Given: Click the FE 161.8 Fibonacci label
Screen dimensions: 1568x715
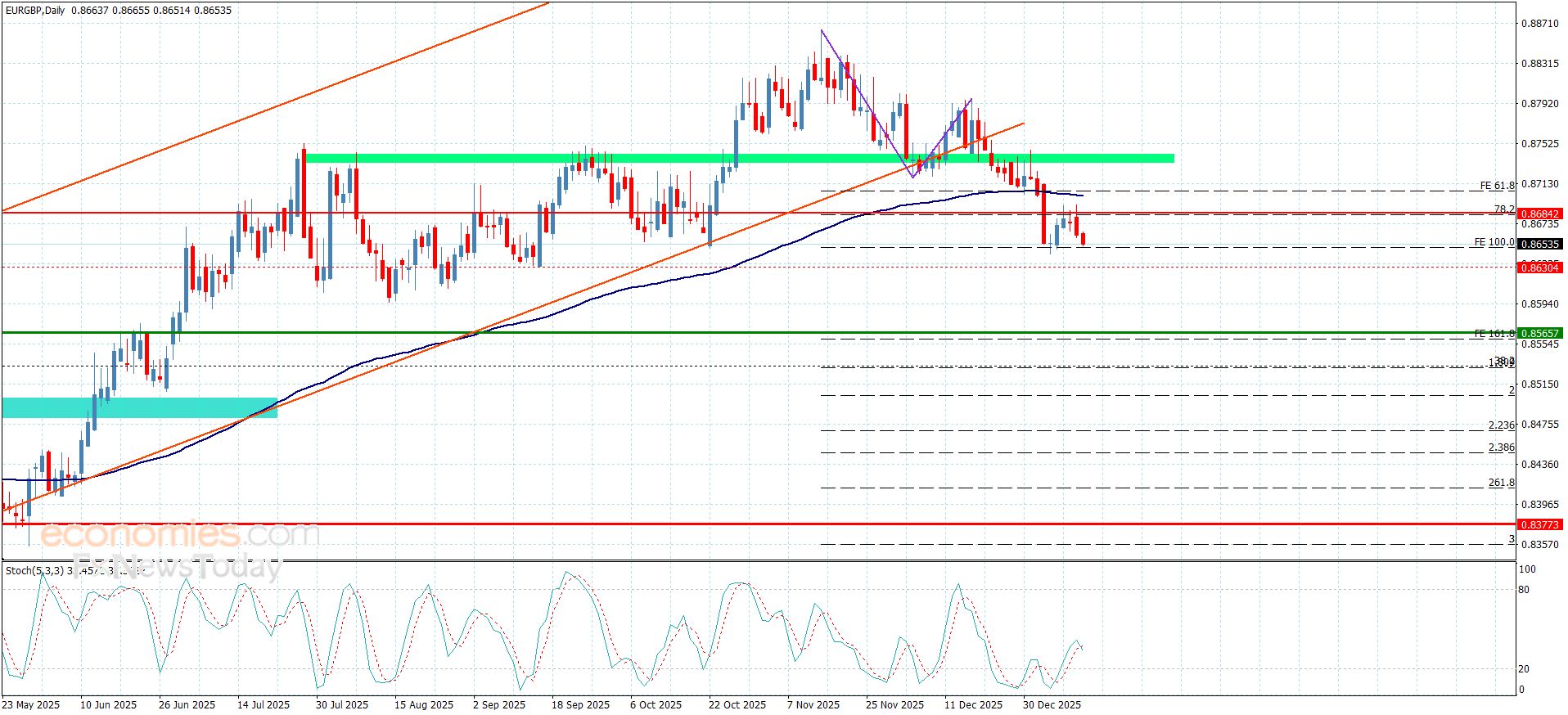Looking at the screenshot, I should coord(1494,334).
